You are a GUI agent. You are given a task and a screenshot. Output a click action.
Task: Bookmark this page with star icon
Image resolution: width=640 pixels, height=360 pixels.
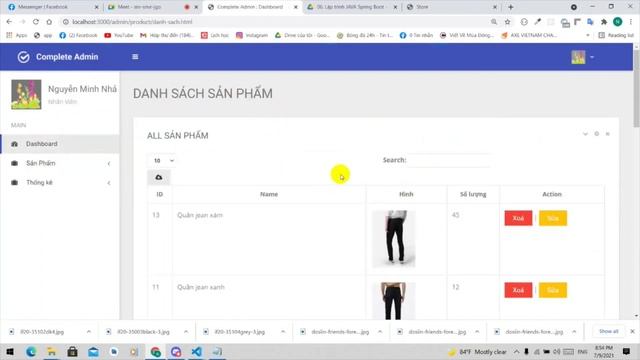point(507,22)
